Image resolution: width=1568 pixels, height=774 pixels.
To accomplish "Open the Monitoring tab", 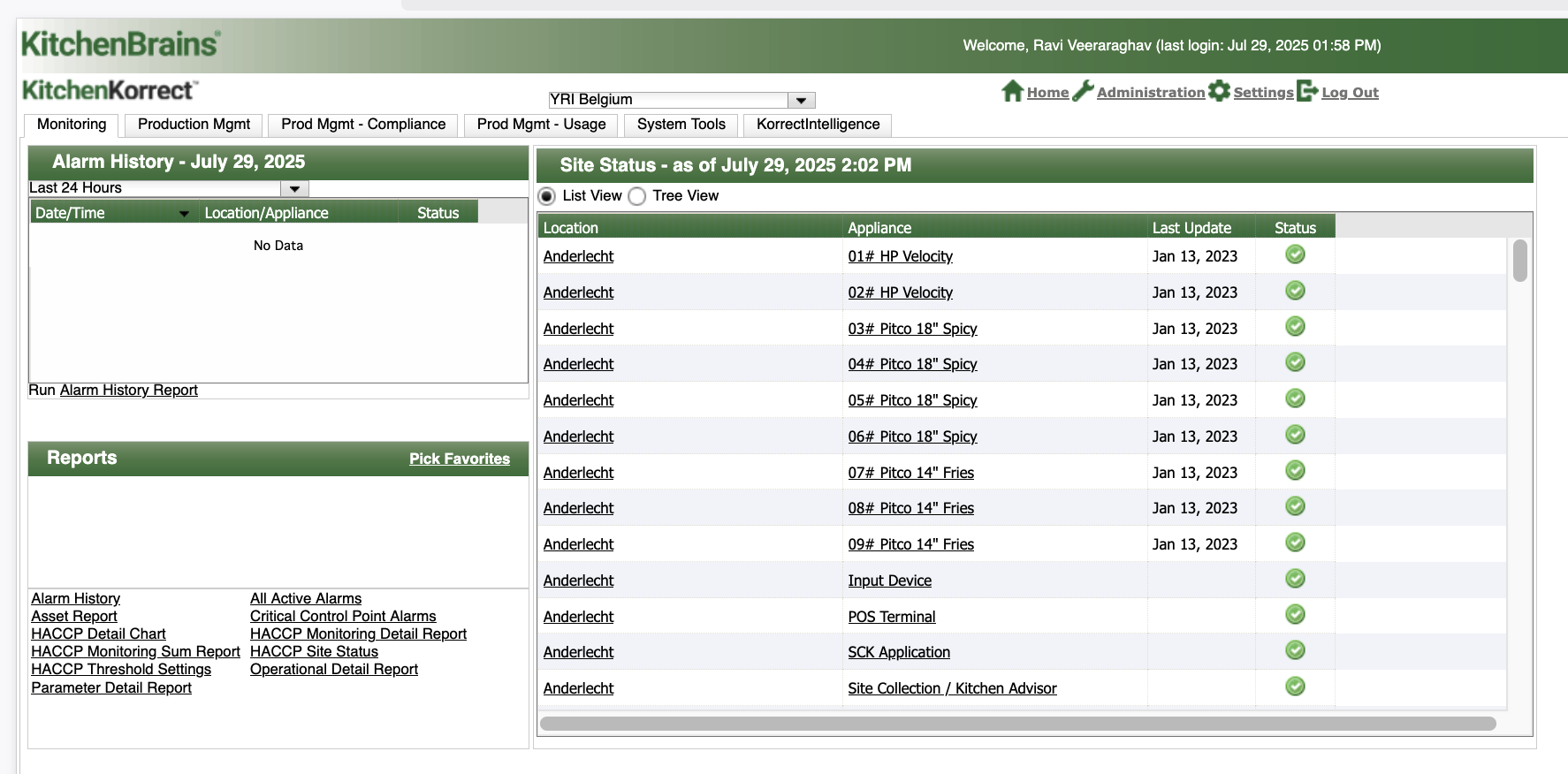I will (72, 125).
